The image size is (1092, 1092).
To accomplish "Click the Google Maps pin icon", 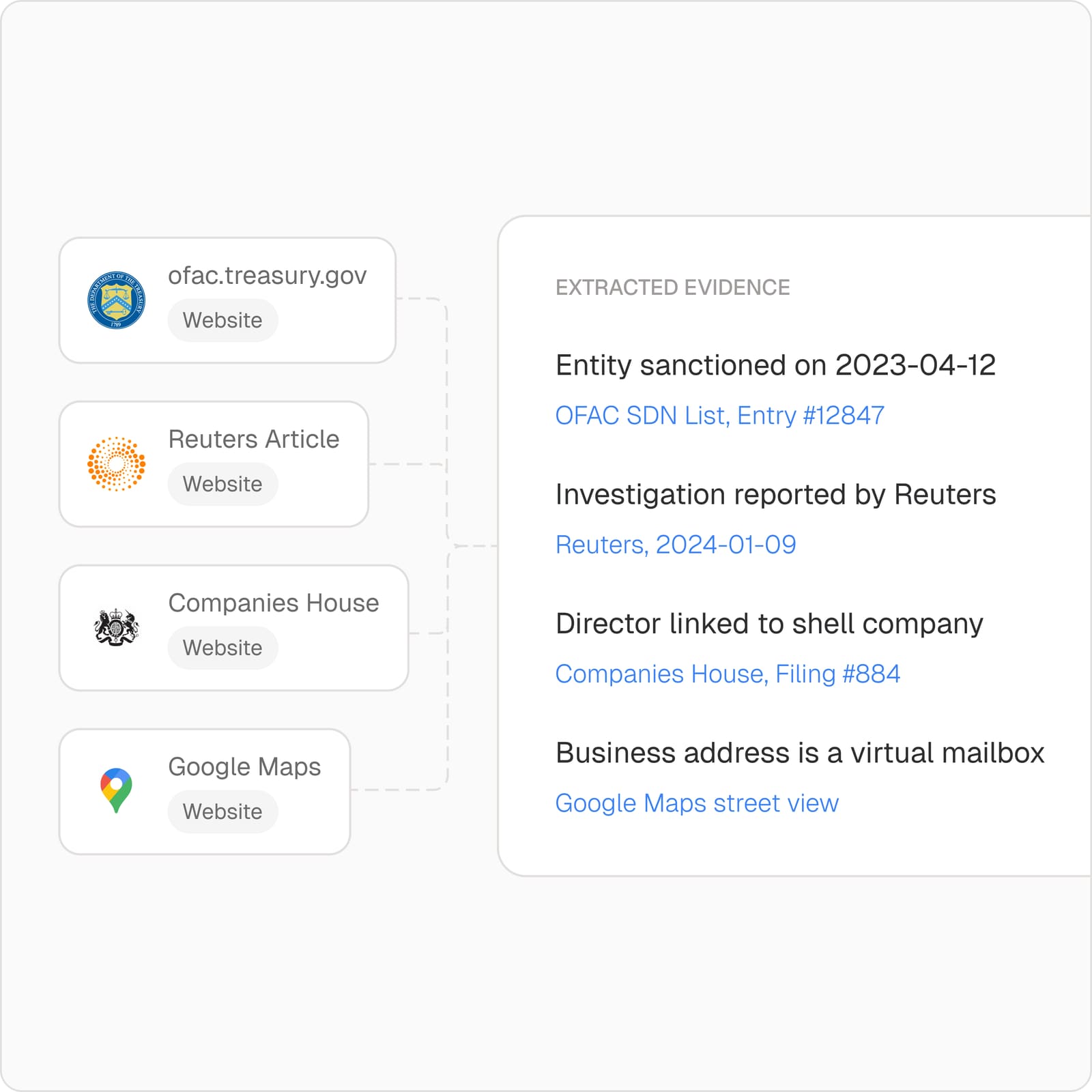I will (x=116, y=790).
